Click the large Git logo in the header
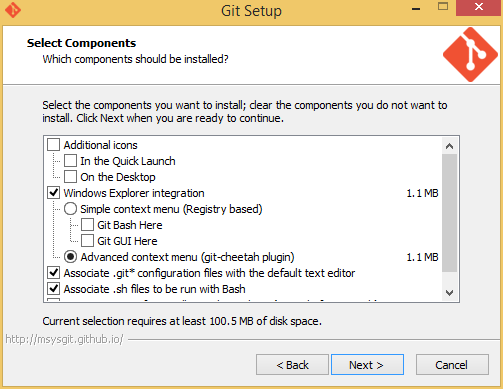 pyautogui.click(x=470, y=55)
